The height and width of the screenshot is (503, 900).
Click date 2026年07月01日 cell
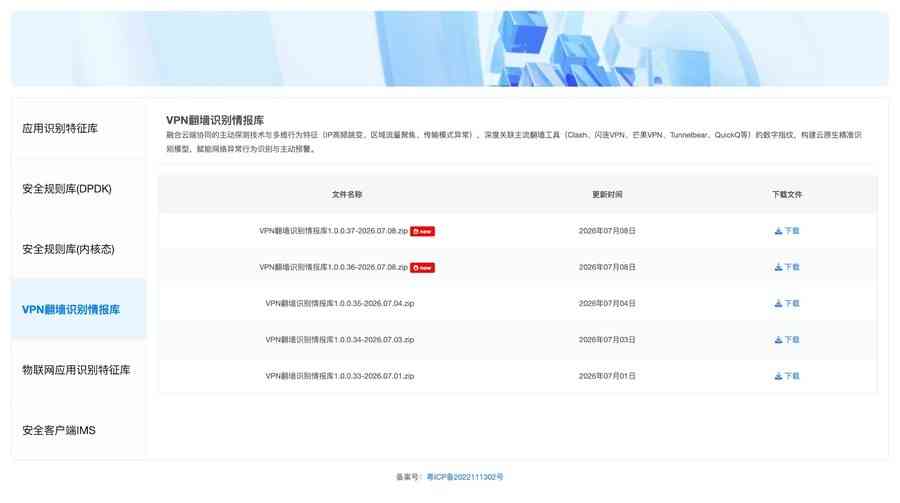[607, 376]
